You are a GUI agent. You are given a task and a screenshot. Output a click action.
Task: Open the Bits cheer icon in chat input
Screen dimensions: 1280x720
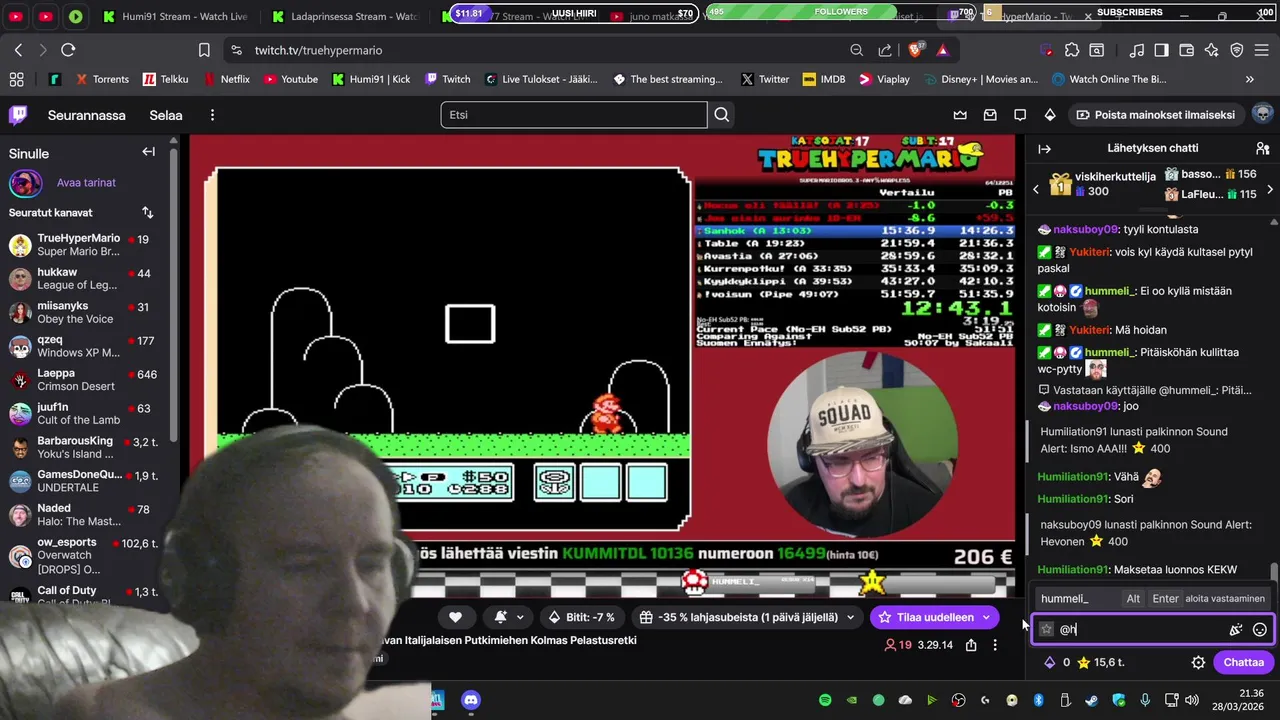coord(1236,629)
